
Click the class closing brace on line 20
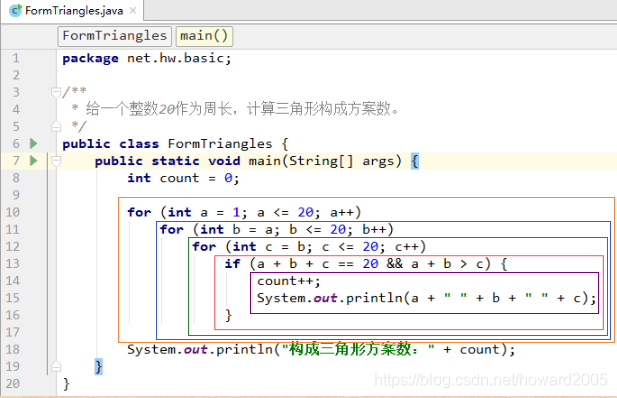pyautogui.click(x=66, y=384)
